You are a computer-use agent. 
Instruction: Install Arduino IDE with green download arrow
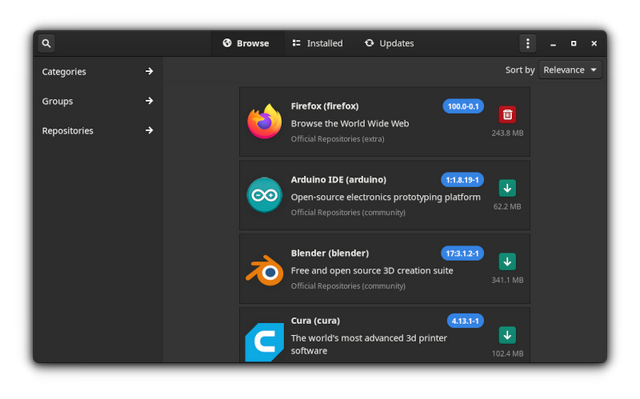507,188
